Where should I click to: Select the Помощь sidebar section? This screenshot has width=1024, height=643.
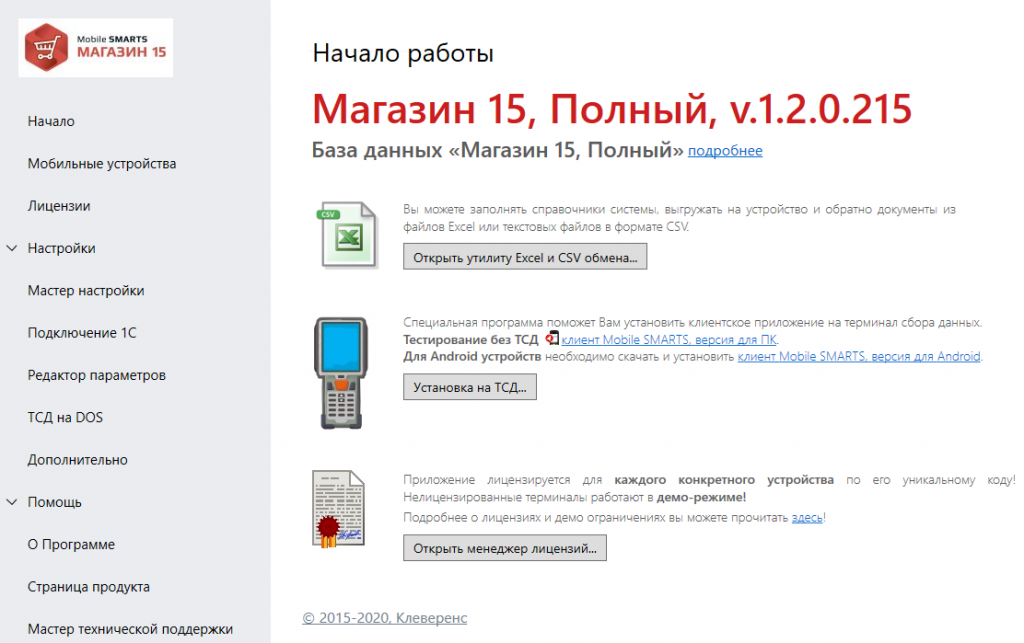55,502
